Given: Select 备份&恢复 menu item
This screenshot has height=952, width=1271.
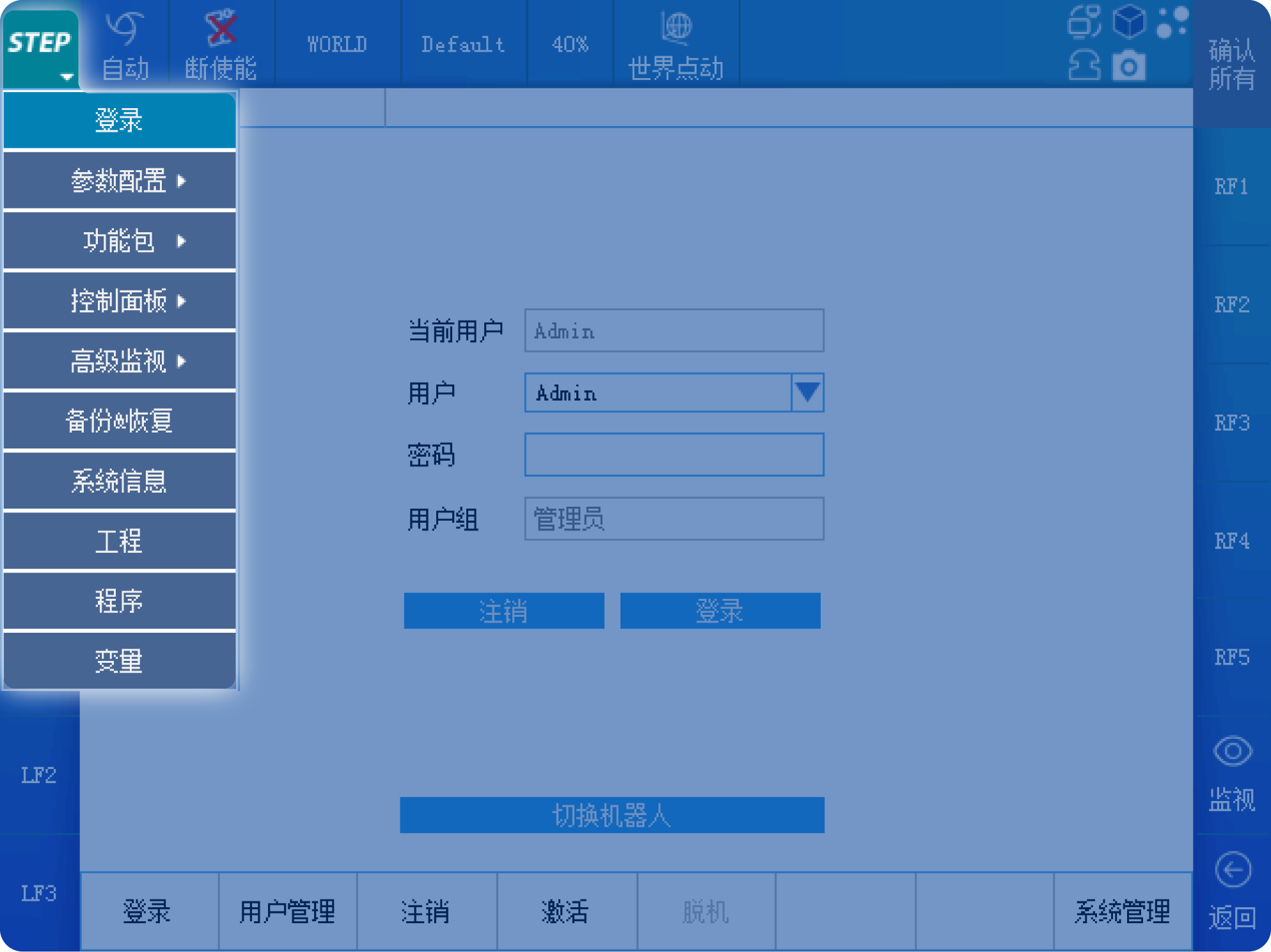Looking at the screenshot, I should [120, 421].
